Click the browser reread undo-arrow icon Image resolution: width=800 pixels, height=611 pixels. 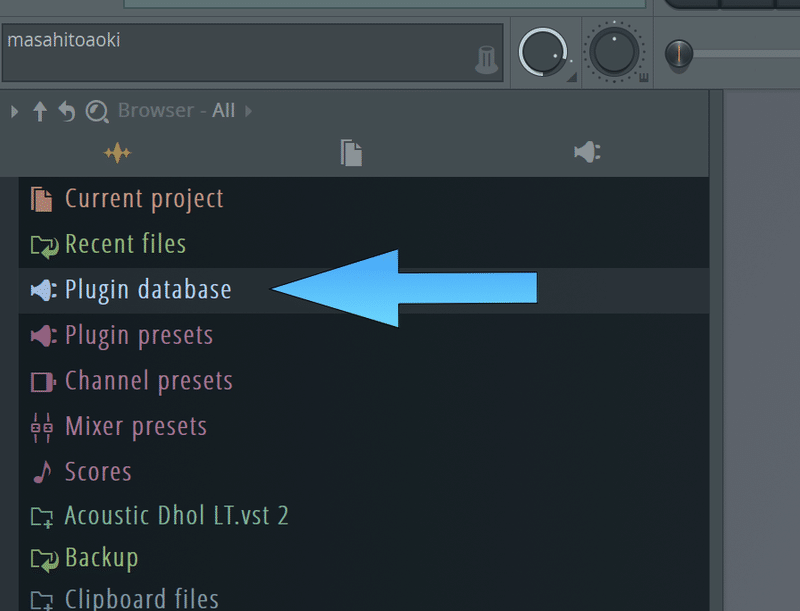[67, 111]
